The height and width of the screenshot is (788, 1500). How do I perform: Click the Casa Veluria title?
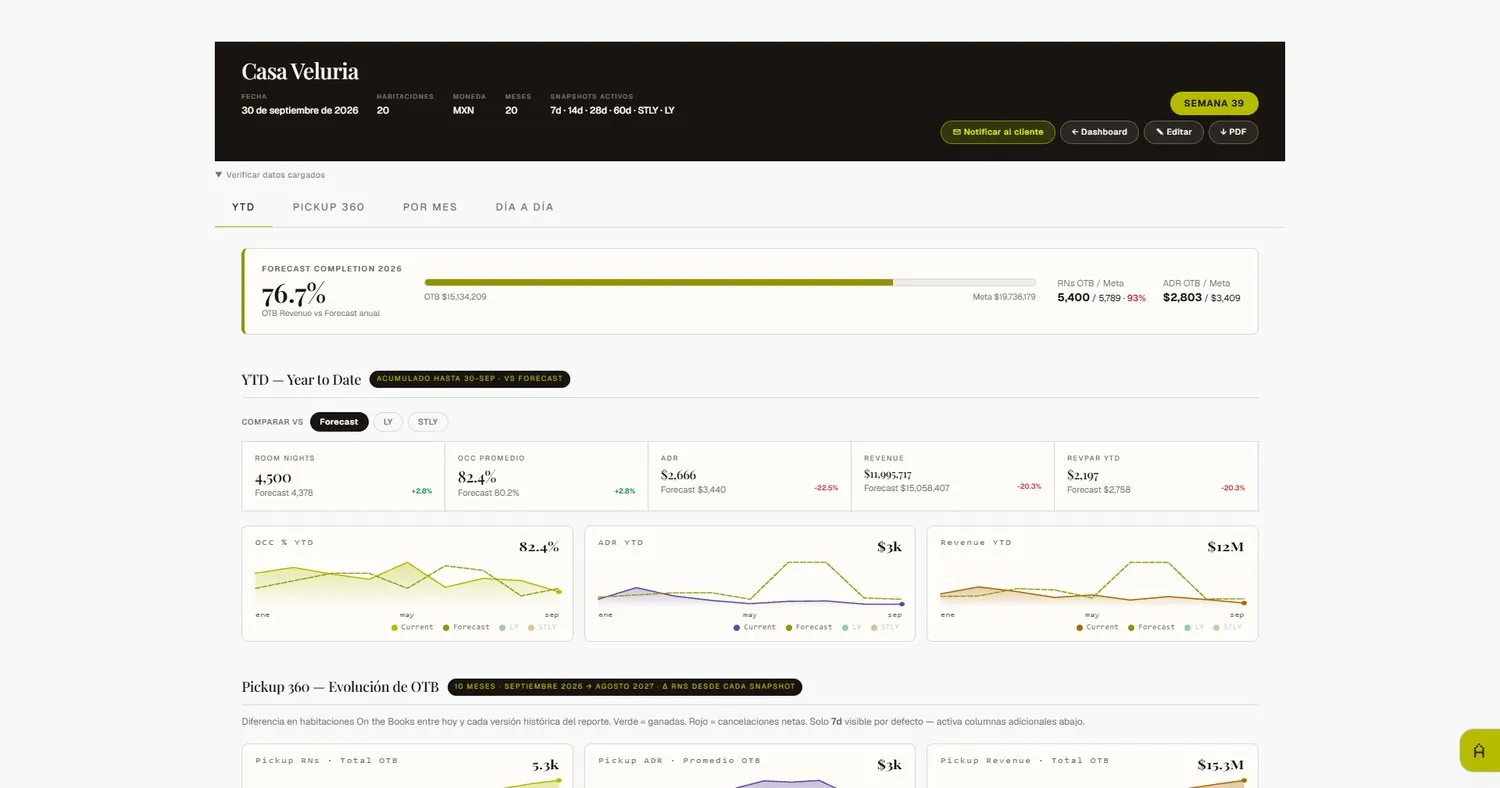click(x=300, y=71)
